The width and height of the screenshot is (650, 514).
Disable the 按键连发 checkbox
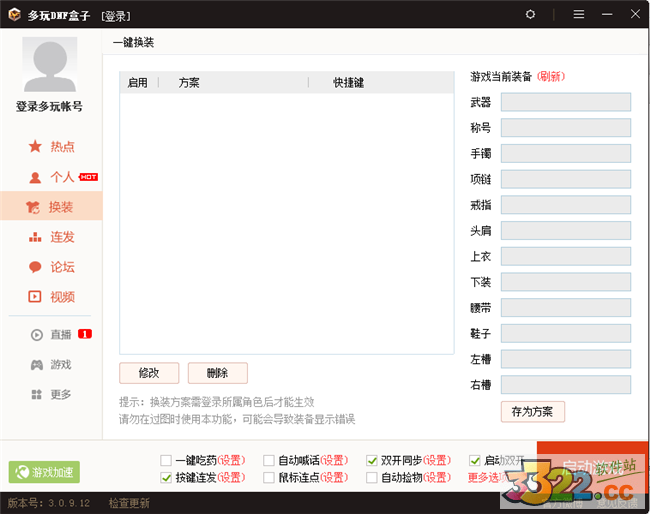[x=166, y=478]
